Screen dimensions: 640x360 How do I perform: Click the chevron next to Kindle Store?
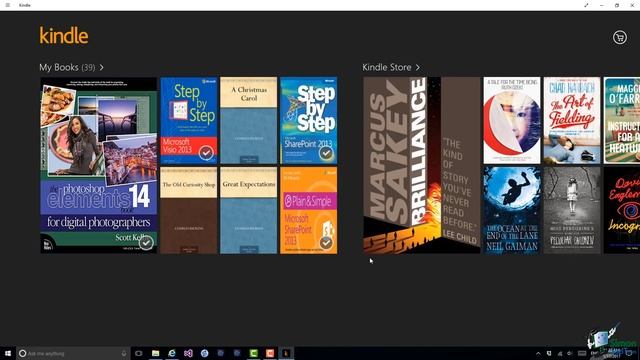pyautogui.click(x=418, y=67)
